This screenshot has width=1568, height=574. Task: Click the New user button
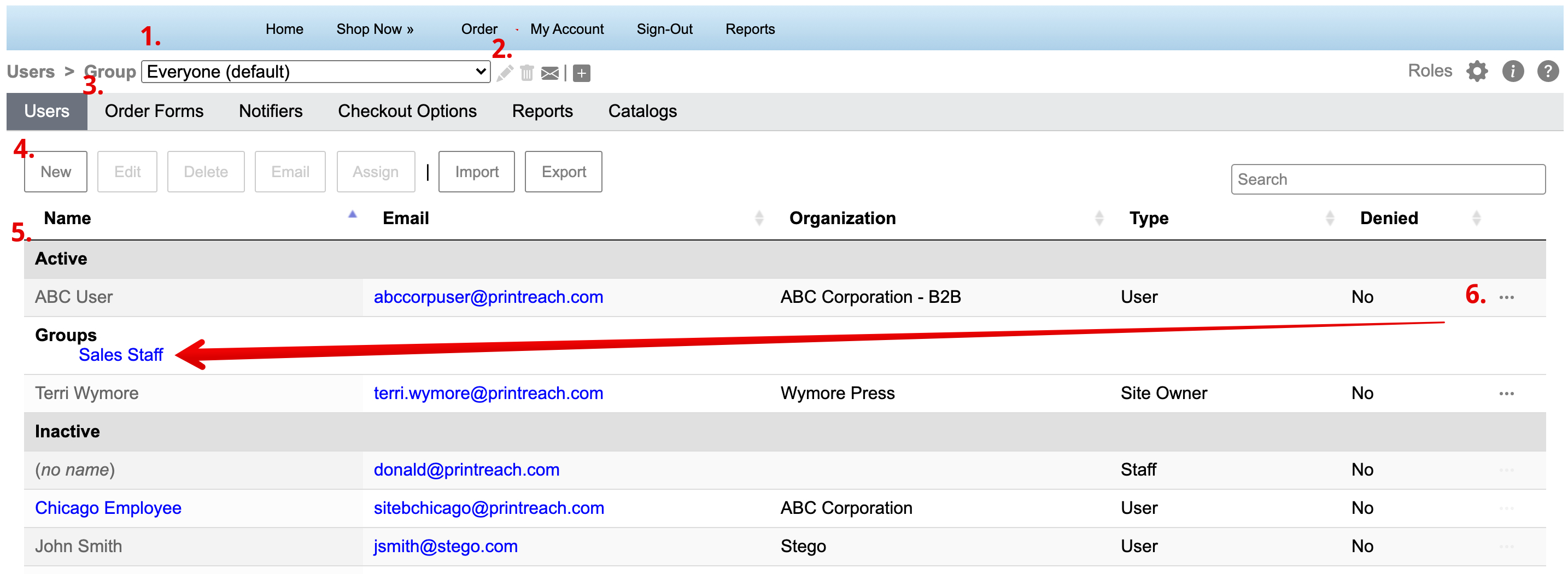click(x=56, y=172)
